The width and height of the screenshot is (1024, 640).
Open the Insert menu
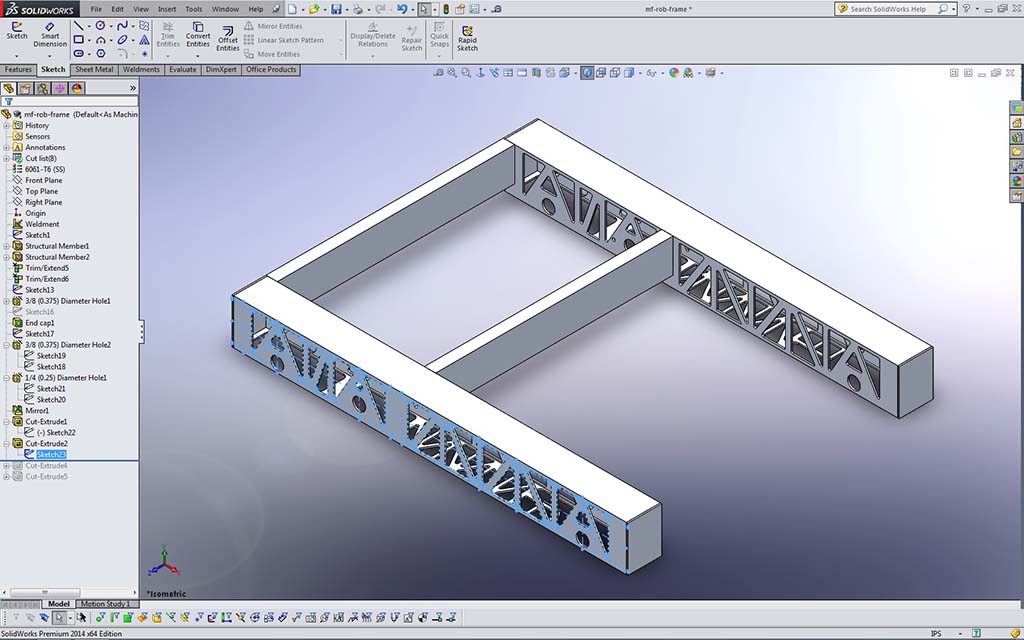pos(166,9)
